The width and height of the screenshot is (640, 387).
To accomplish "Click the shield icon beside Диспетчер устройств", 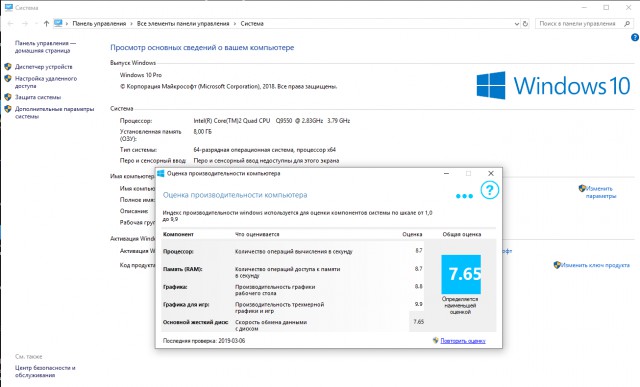I will click(8, 67).
